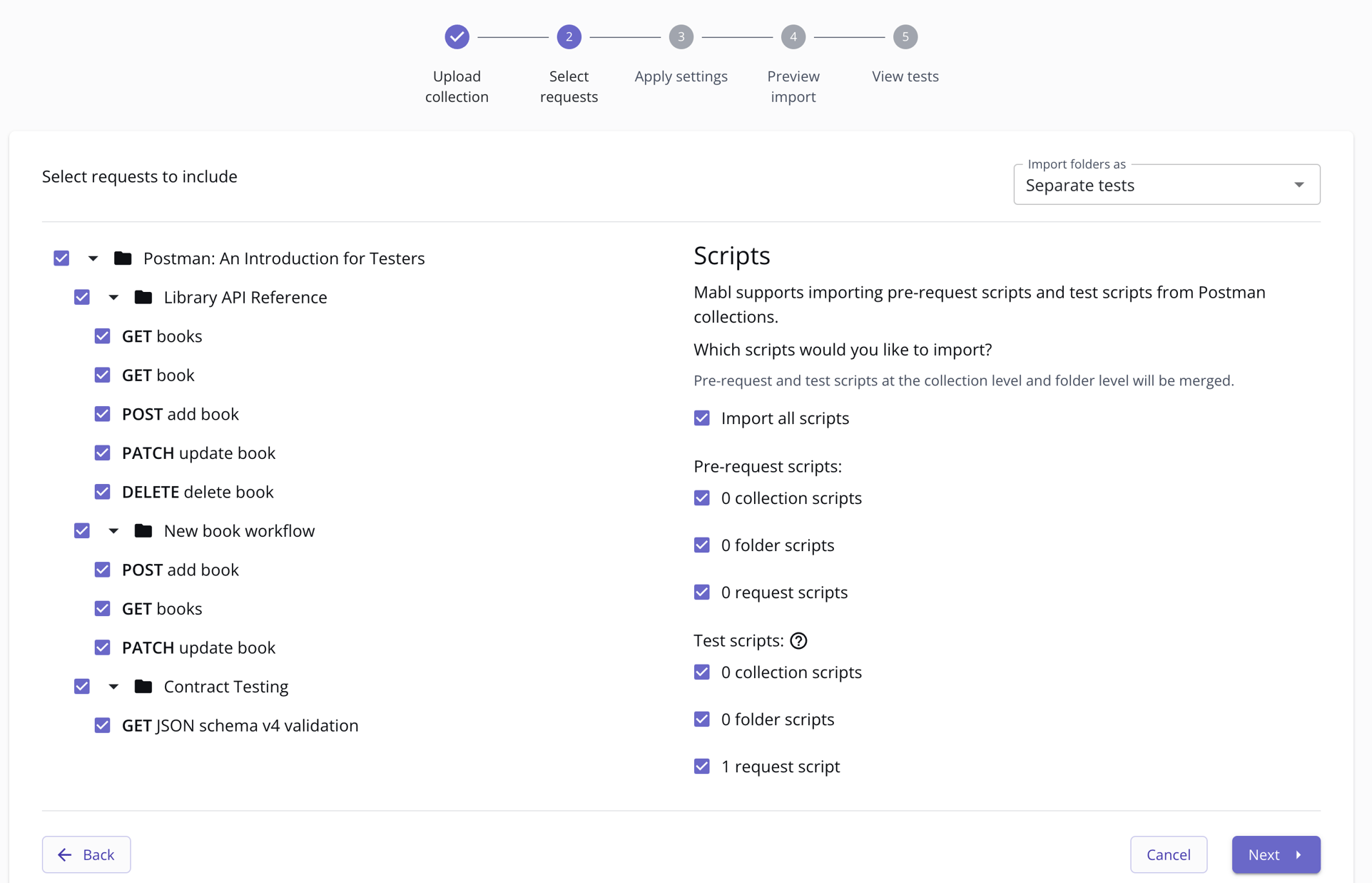Click the Preview import step circle
The width and height of the screenshot is (1372, 883).
click(x=793, y=36)
